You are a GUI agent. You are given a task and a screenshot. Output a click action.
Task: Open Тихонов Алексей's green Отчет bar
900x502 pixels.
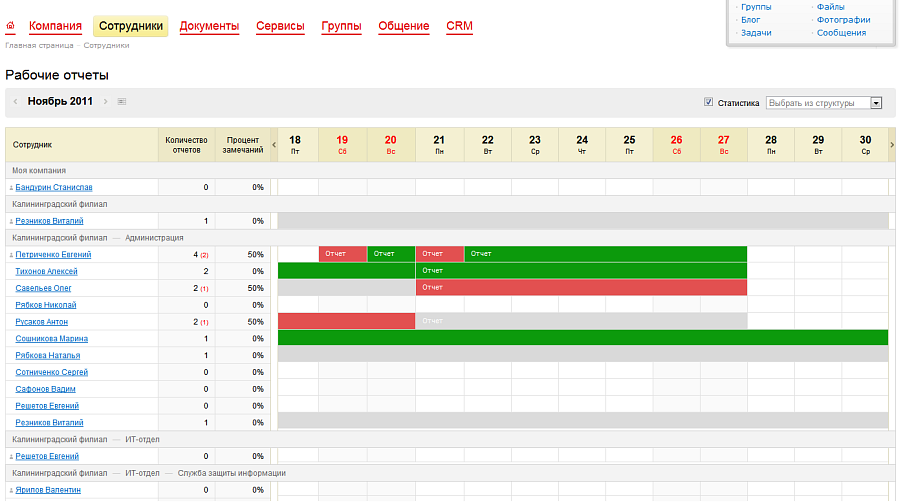click(x=581, y=271)
